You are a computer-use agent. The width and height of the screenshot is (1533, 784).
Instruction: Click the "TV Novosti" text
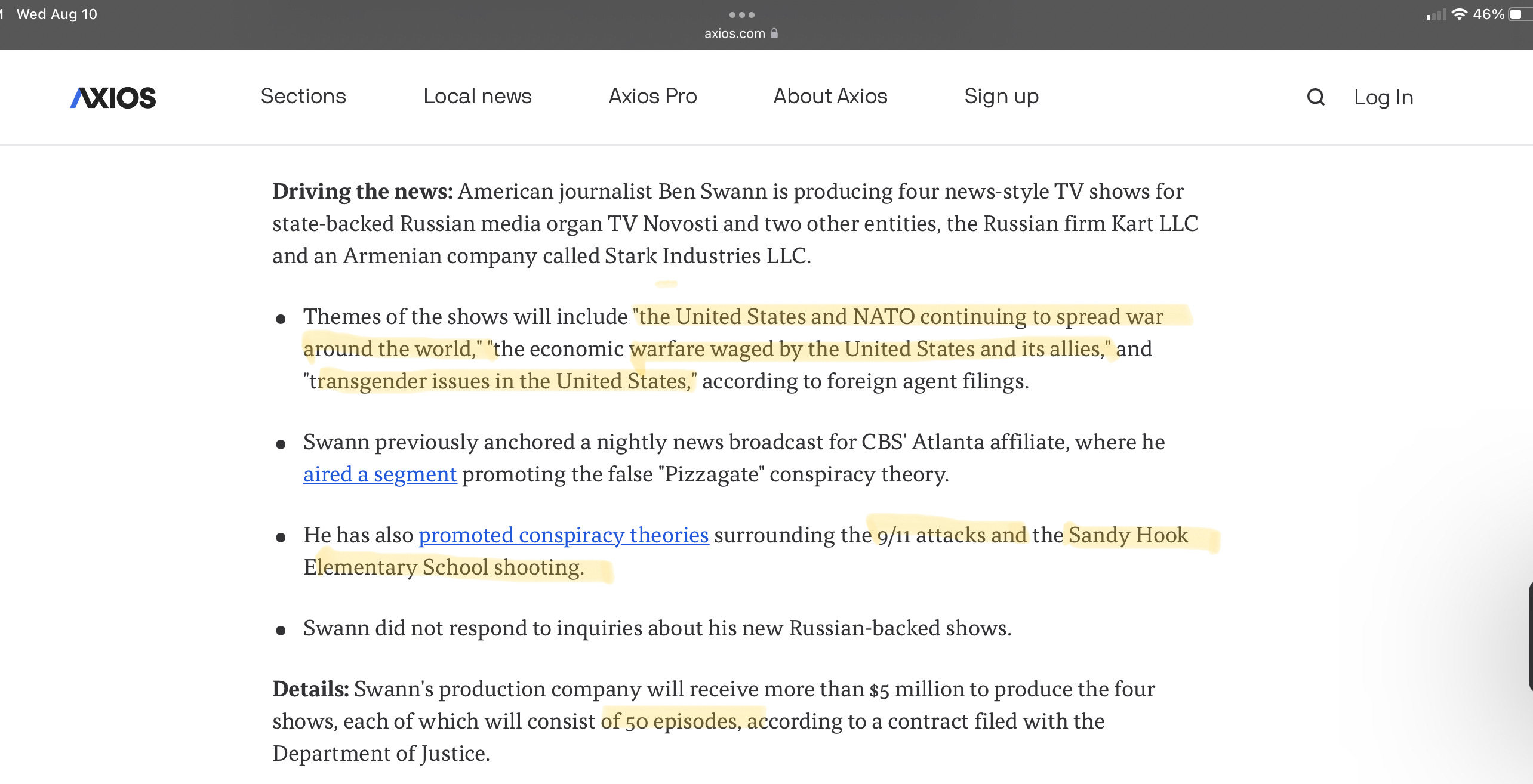coord(662,224)
